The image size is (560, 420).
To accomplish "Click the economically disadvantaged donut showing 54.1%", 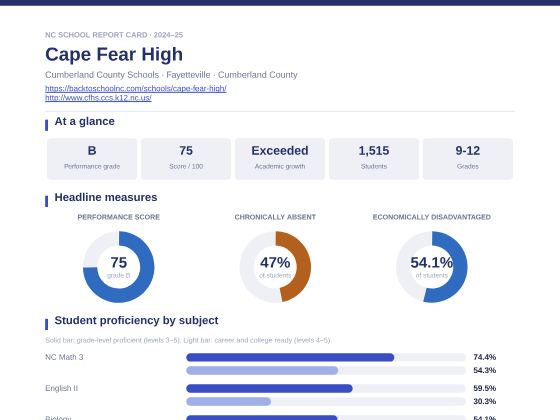I will (x=431, y=267).
